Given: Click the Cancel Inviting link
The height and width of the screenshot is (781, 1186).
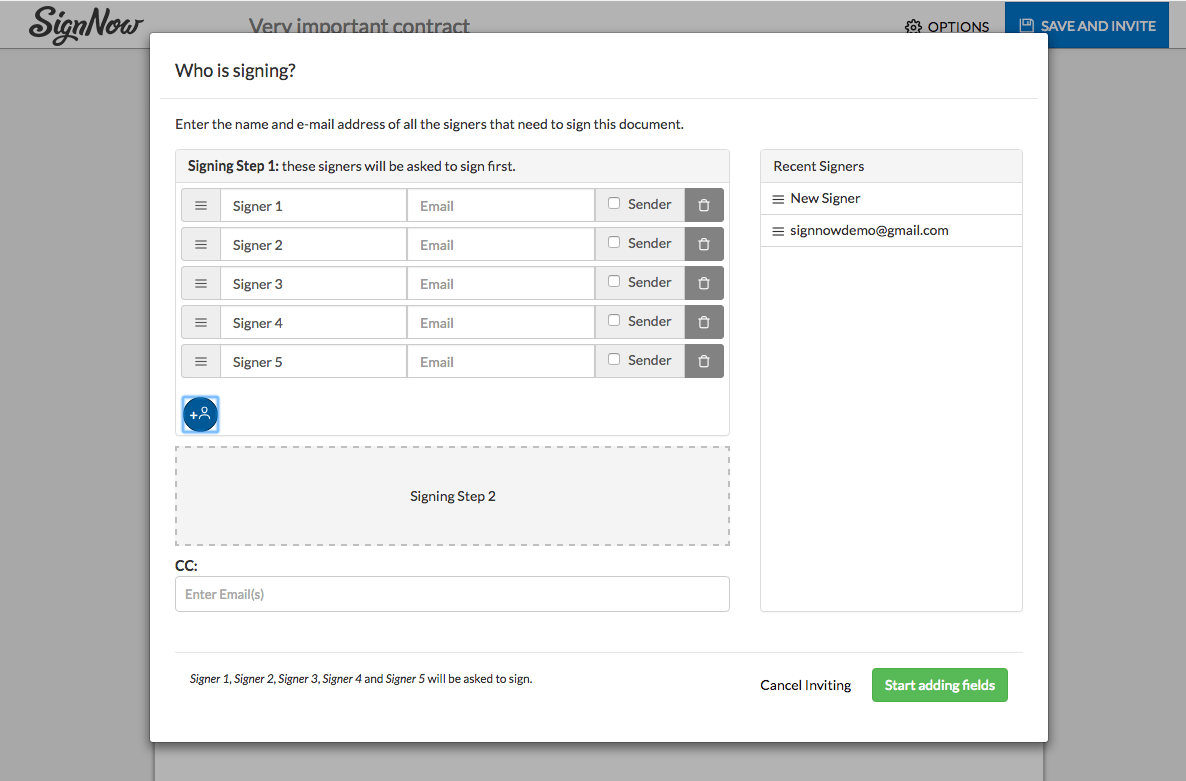Looking at the screenshot, I should tap(805, 685).
